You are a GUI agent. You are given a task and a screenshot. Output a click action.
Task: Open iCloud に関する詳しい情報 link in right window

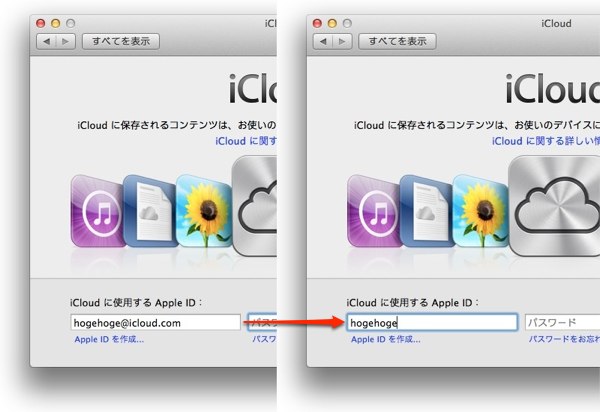546,141
